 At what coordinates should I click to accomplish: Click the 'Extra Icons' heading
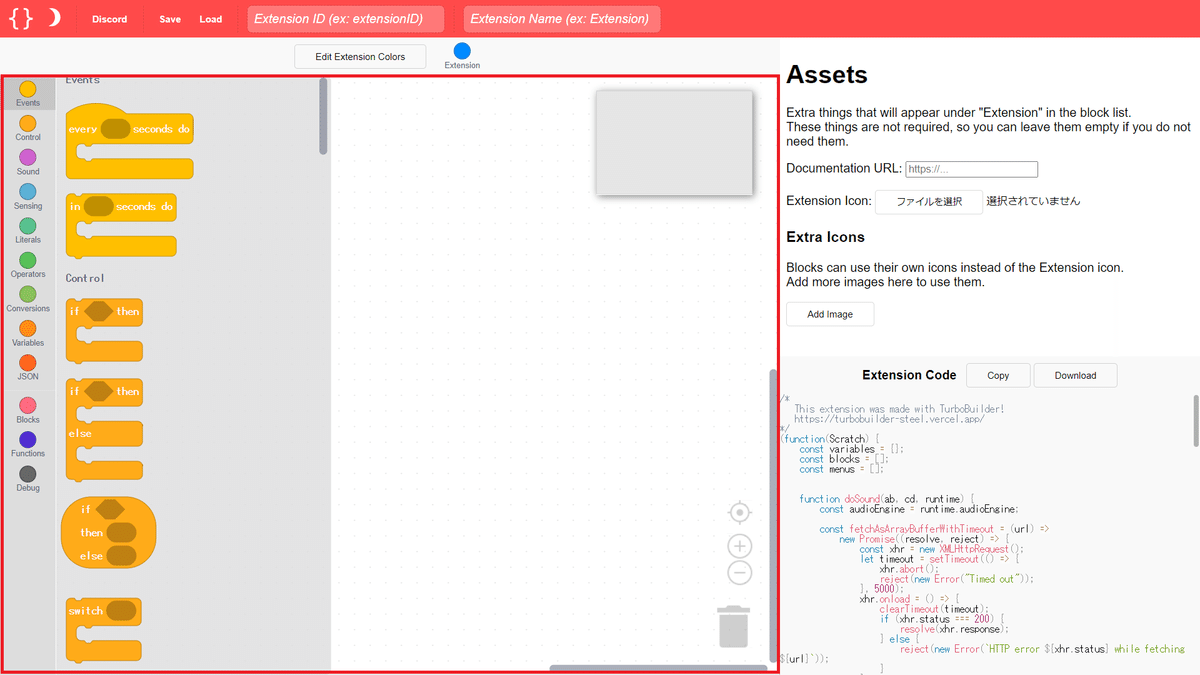(825, 237)
